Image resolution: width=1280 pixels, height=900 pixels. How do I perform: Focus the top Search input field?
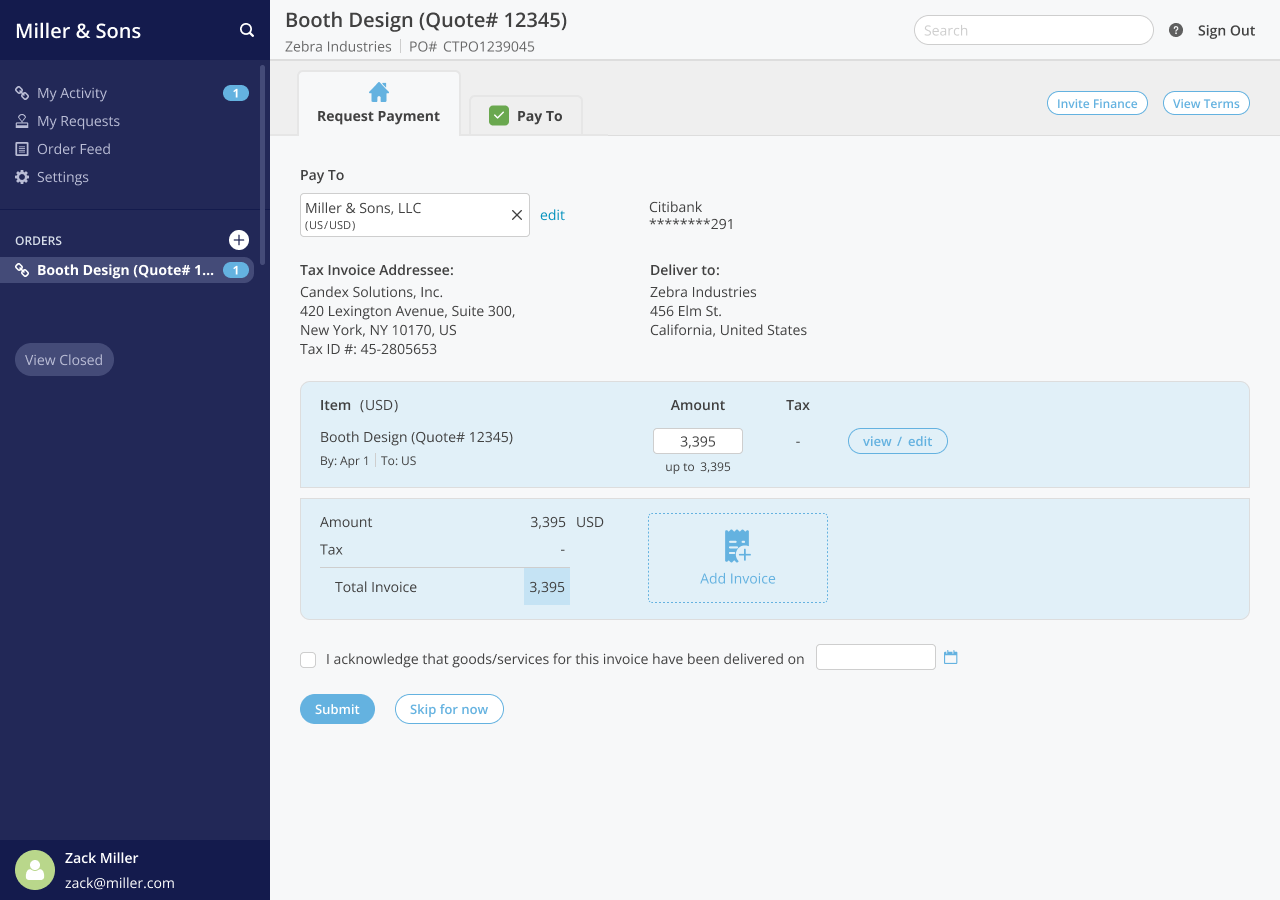pyautogui.click(x=1034, y=30)
